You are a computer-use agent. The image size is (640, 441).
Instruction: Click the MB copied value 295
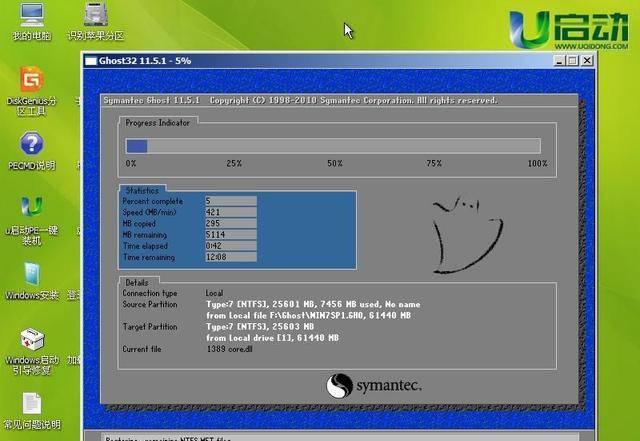click(231, 223)
